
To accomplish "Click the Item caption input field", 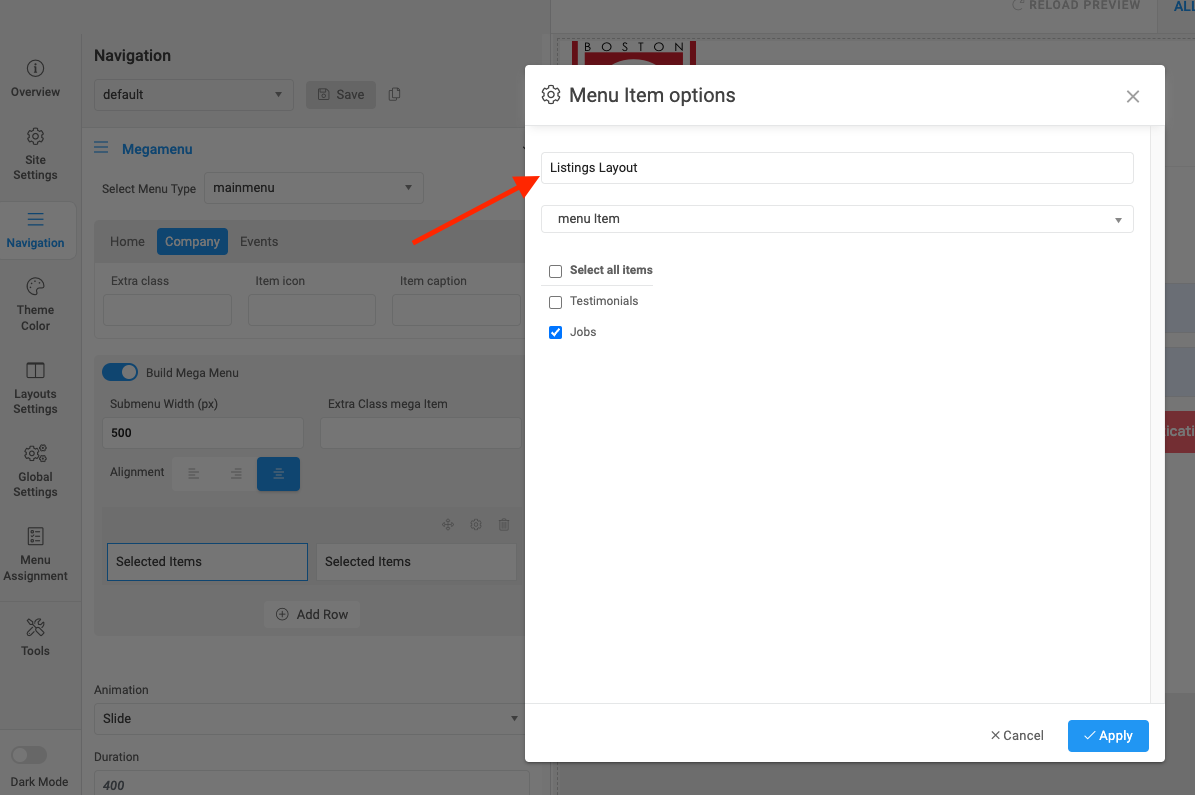I will click(x=456, y=310).
